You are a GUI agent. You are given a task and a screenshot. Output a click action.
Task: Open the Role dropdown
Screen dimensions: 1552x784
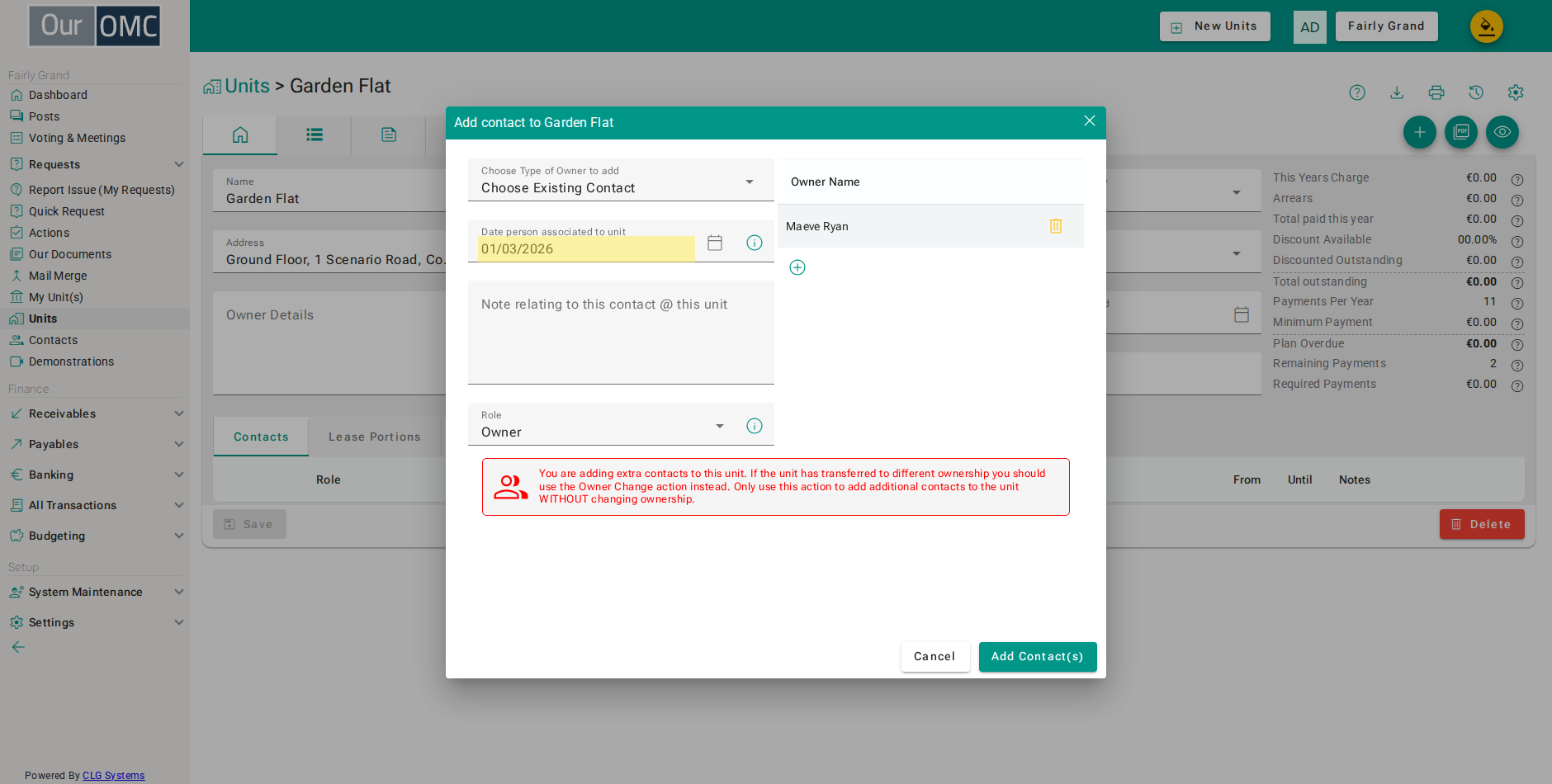[x=603, y=424]
